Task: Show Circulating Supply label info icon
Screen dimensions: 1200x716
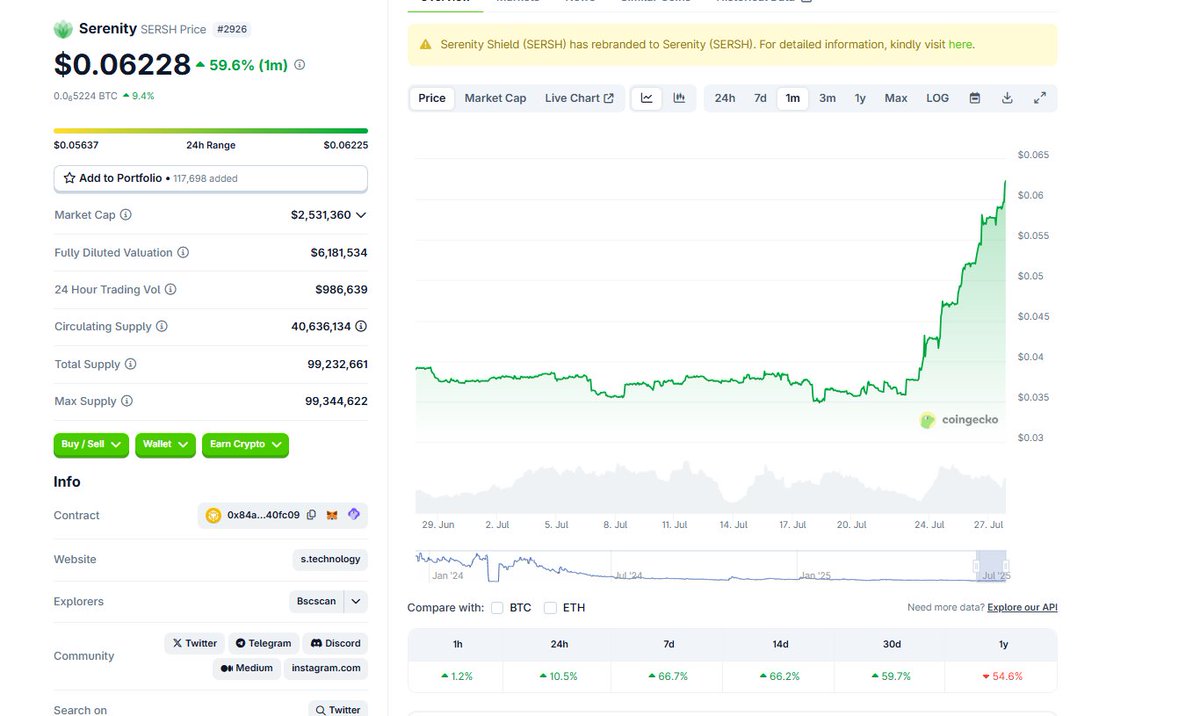Action: click(x=162, y=327)
